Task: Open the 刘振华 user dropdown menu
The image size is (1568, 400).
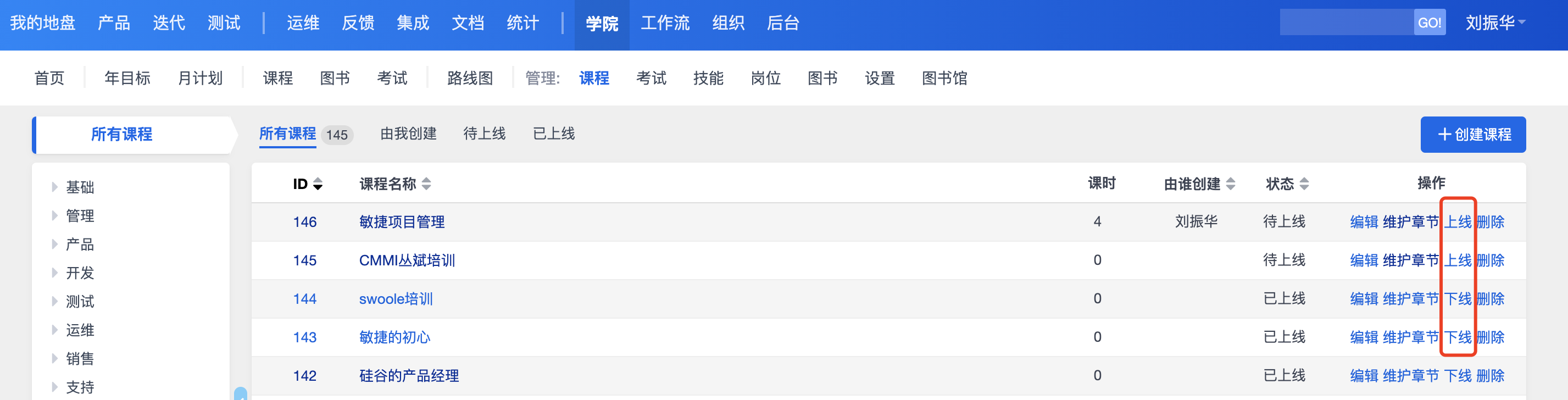Action: point(1495,23)
